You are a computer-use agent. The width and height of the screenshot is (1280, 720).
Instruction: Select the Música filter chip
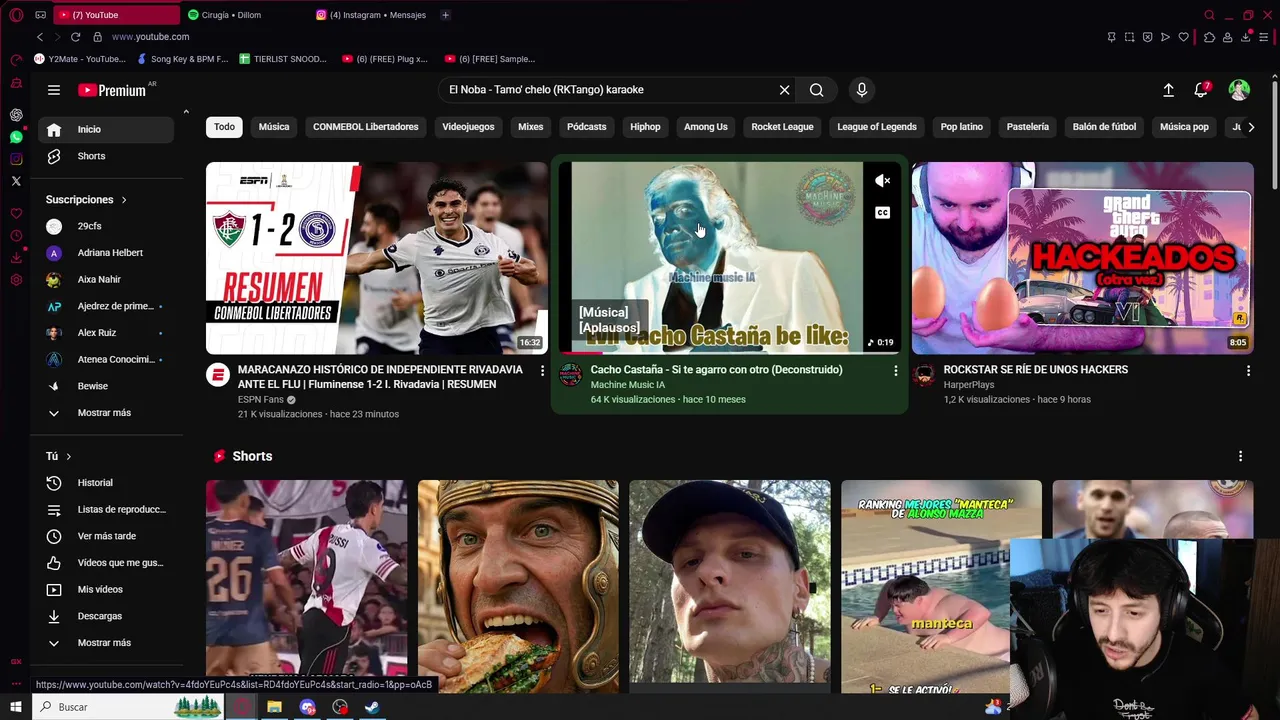274,127
